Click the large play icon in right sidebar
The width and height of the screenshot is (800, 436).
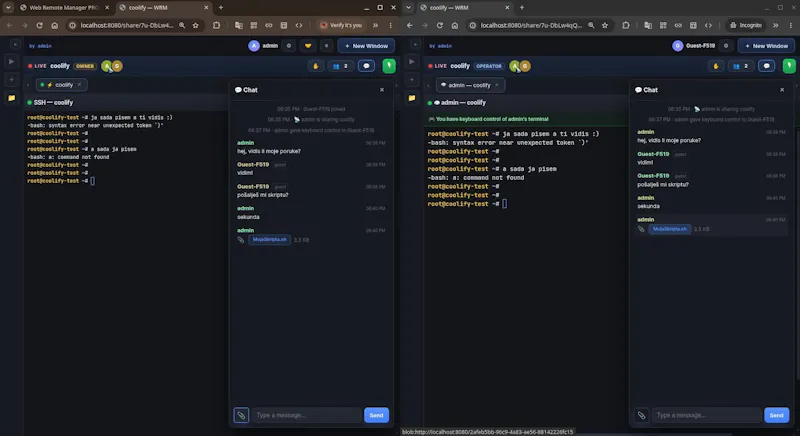click(x=412, y=62)
